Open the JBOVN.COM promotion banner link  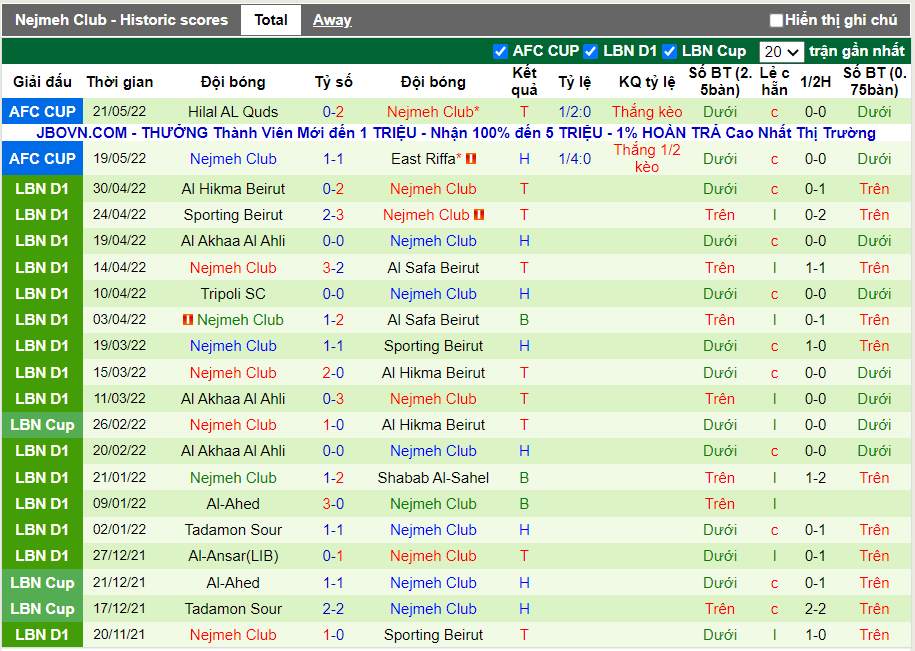click(456, 133)
